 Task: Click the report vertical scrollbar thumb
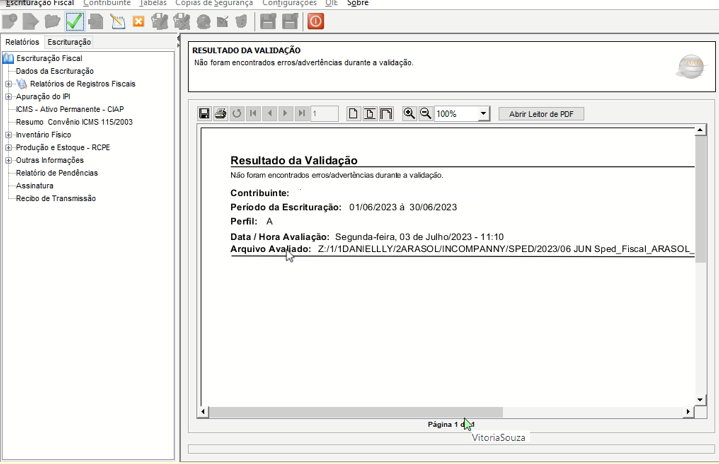pos(700,199)
